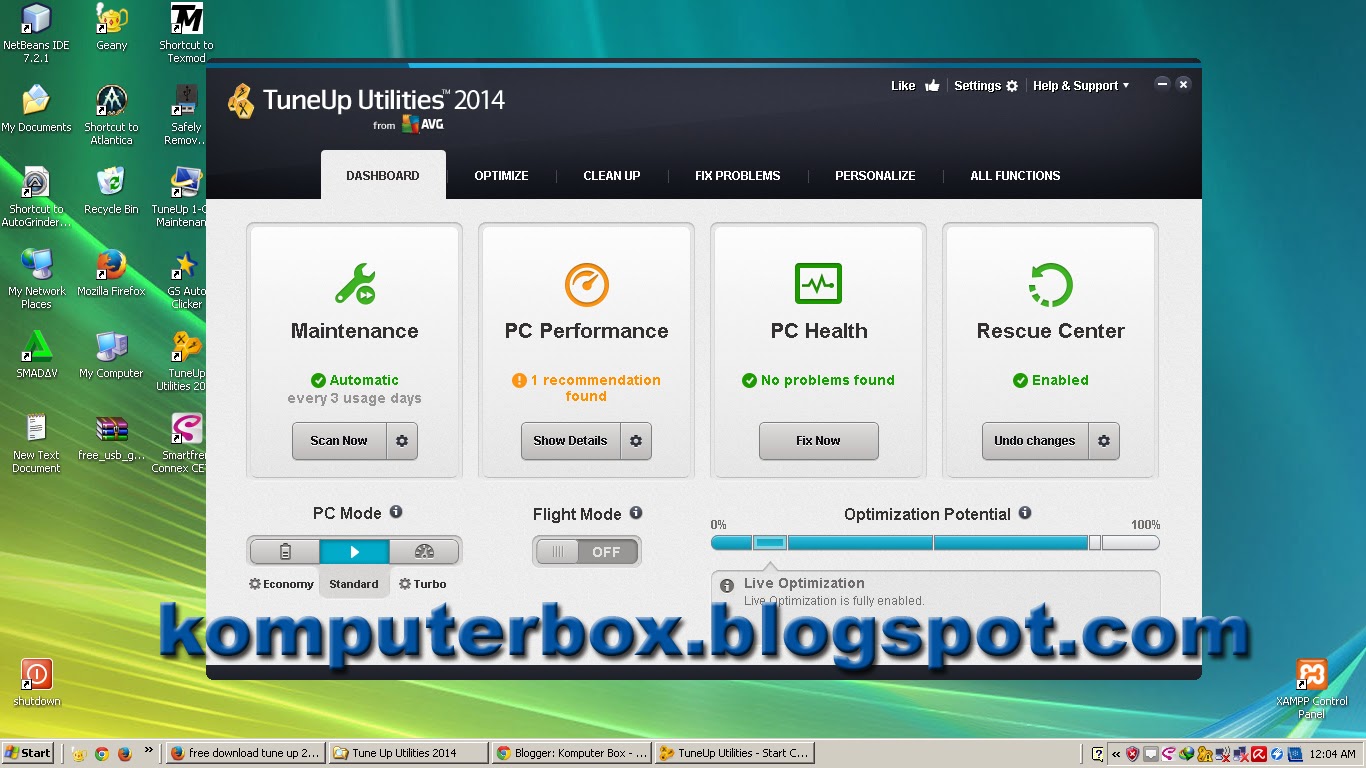The height and width of the screenshot is (768, 1366).
Task: Open the gear settings beside Scan Now
Action: (402, 441)
